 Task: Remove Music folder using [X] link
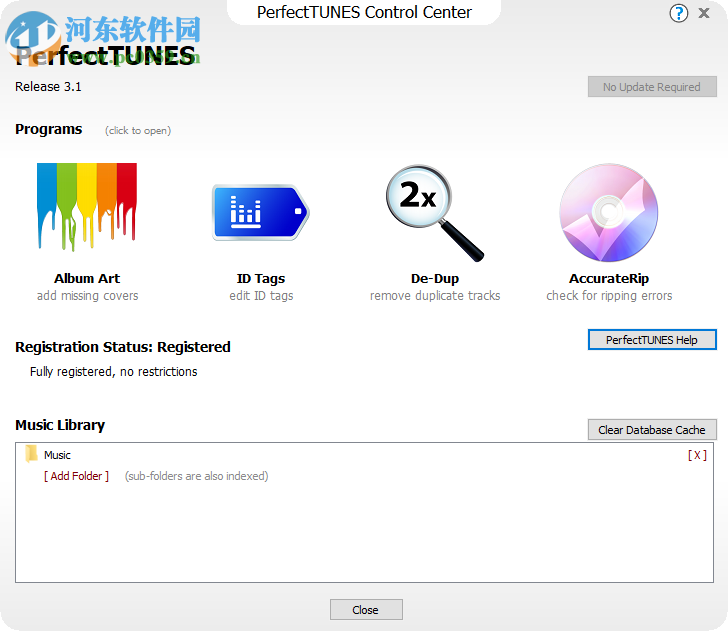(x=697, y=455)
